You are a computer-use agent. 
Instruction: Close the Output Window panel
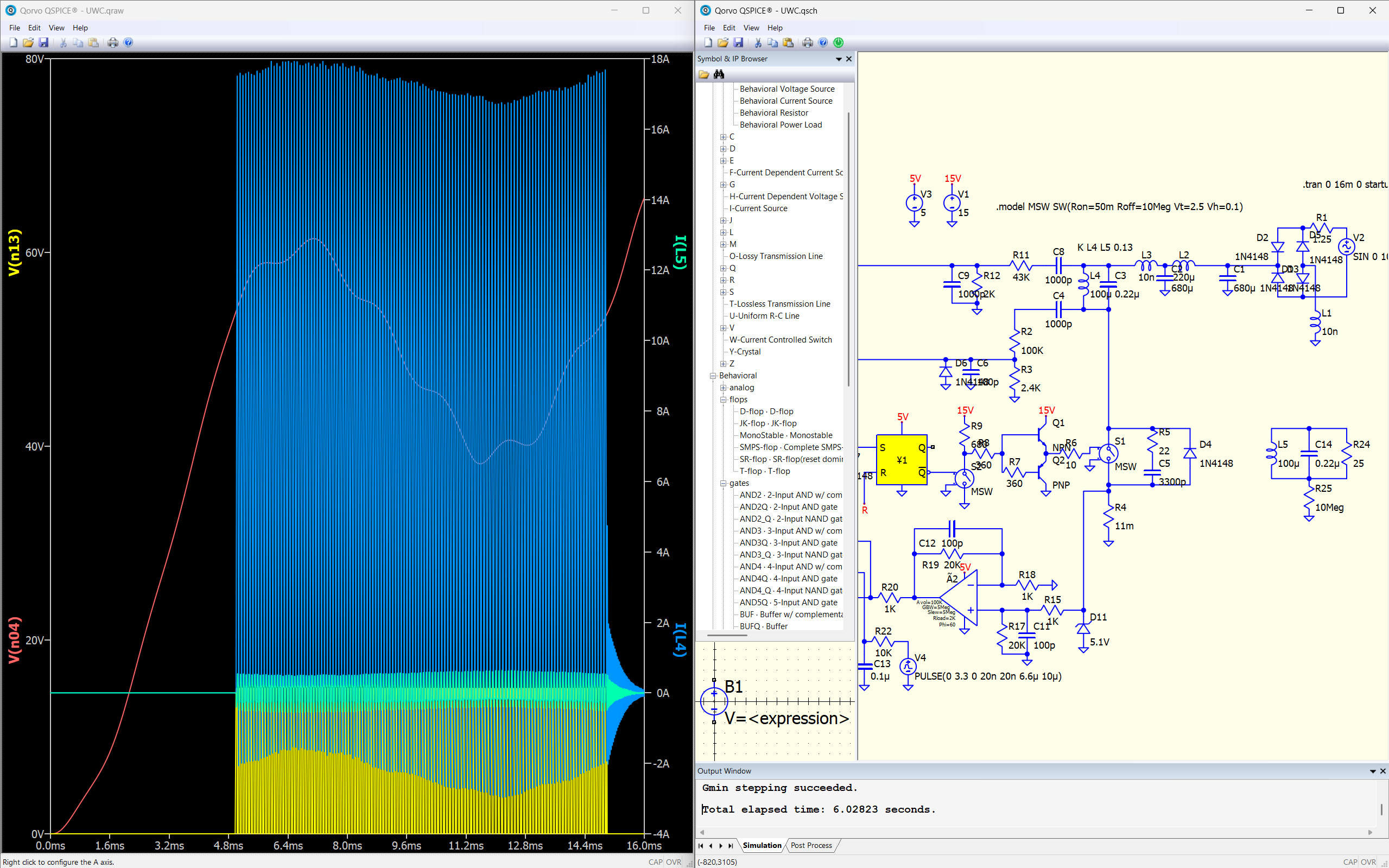(x=1382, y=771)
